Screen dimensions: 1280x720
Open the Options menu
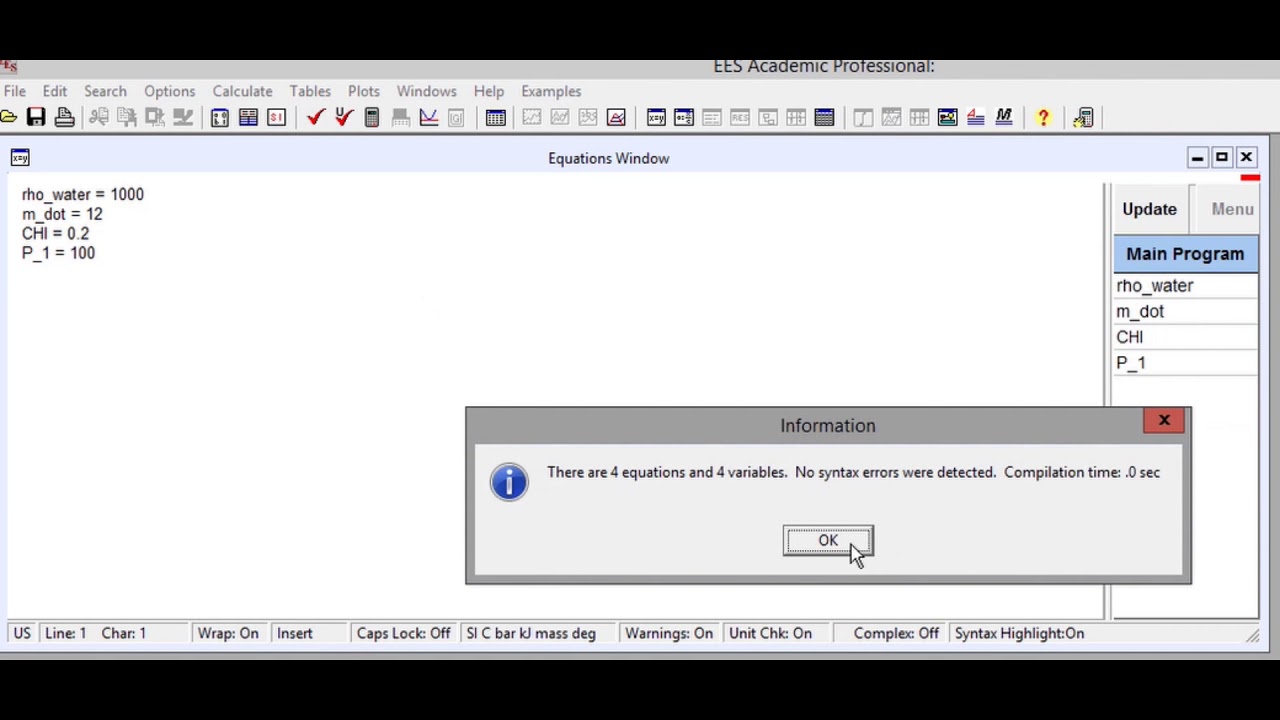[169, 91]
